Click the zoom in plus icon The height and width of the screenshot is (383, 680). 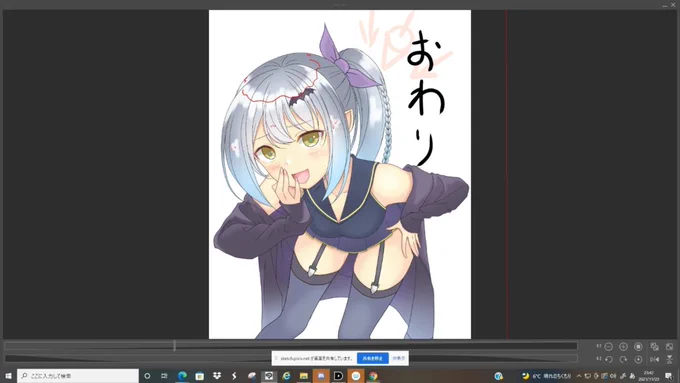[x=623, y=346]
